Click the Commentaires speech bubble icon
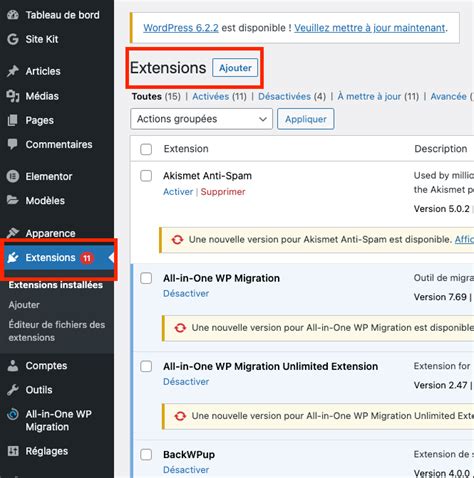 pyautogui.click(x=13, y=144)
